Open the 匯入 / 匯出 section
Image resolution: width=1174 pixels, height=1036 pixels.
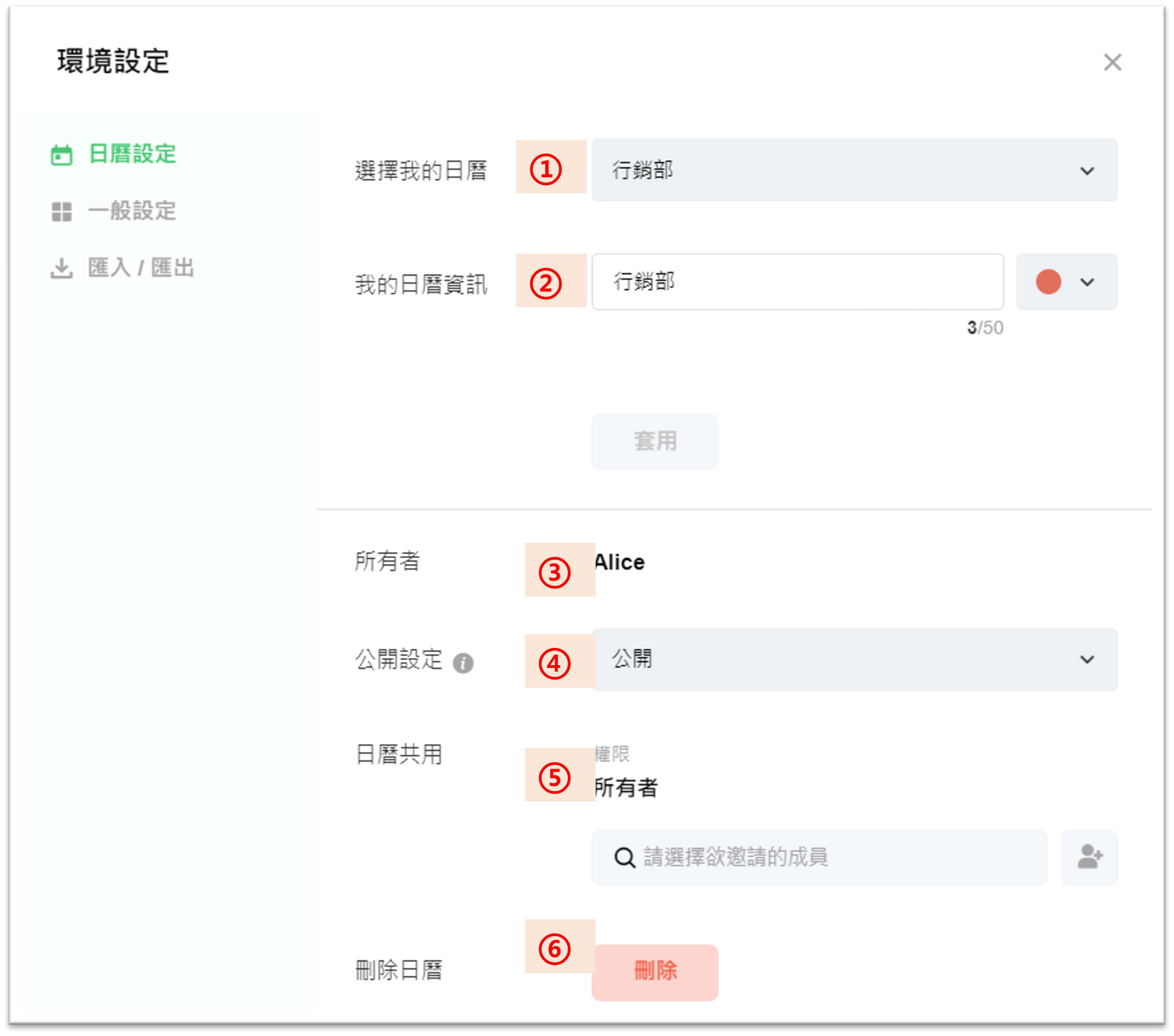(x=141, y=268)
